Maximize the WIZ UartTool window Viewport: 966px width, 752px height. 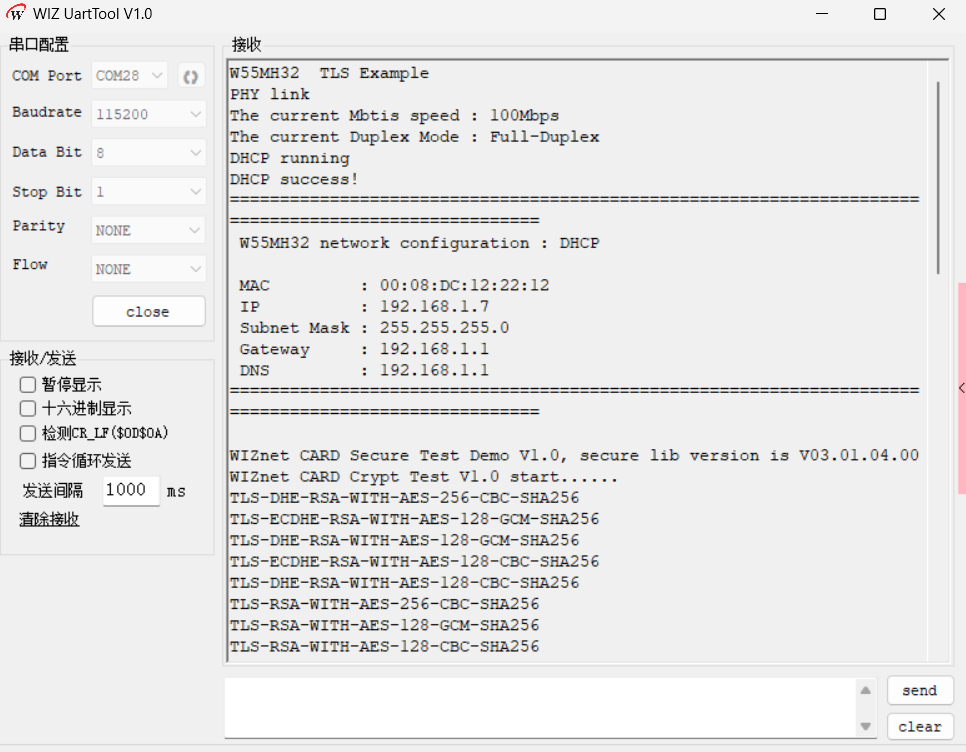(x=880, y=14)
